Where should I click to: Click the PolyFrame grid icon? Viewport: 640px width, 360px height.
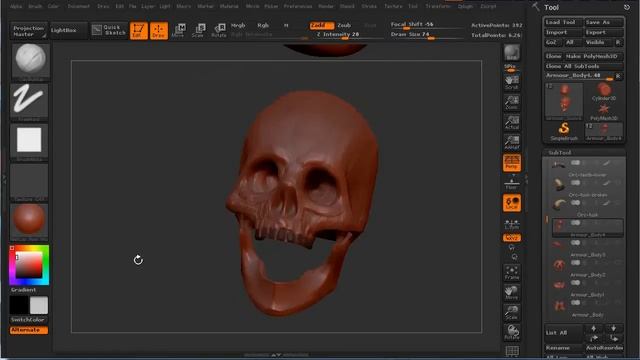click(x=512, y=351)
